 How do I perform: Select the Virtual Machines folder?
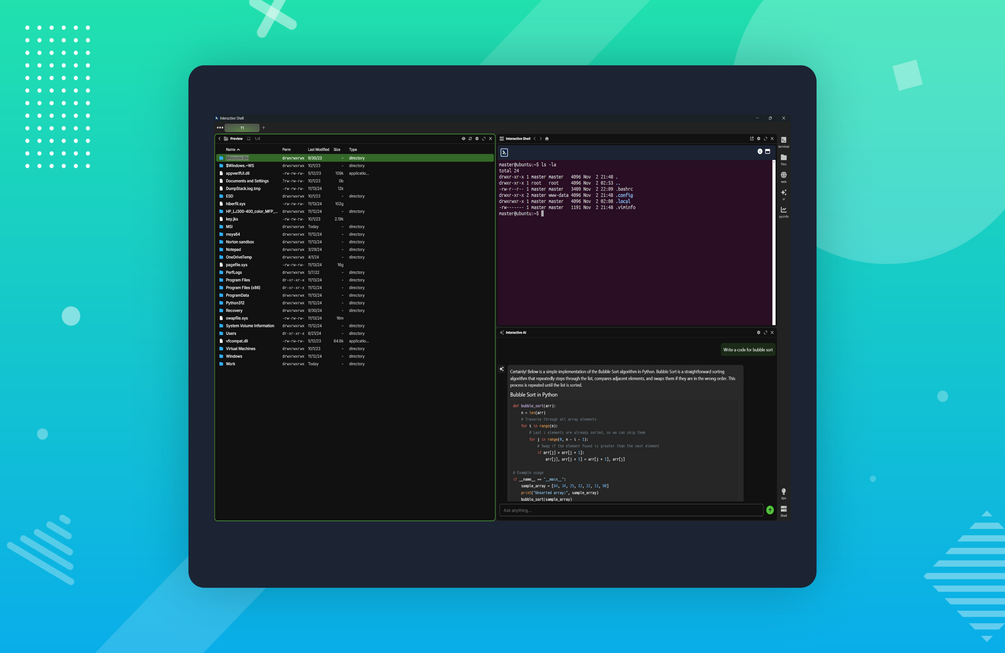click(x=354, y=349)
